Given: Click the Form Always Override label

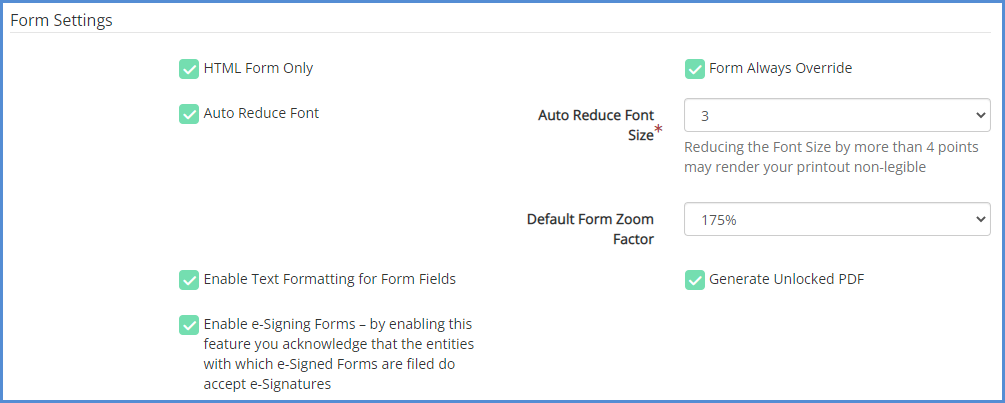Looking at the screenshot, I should coord(780,69).
